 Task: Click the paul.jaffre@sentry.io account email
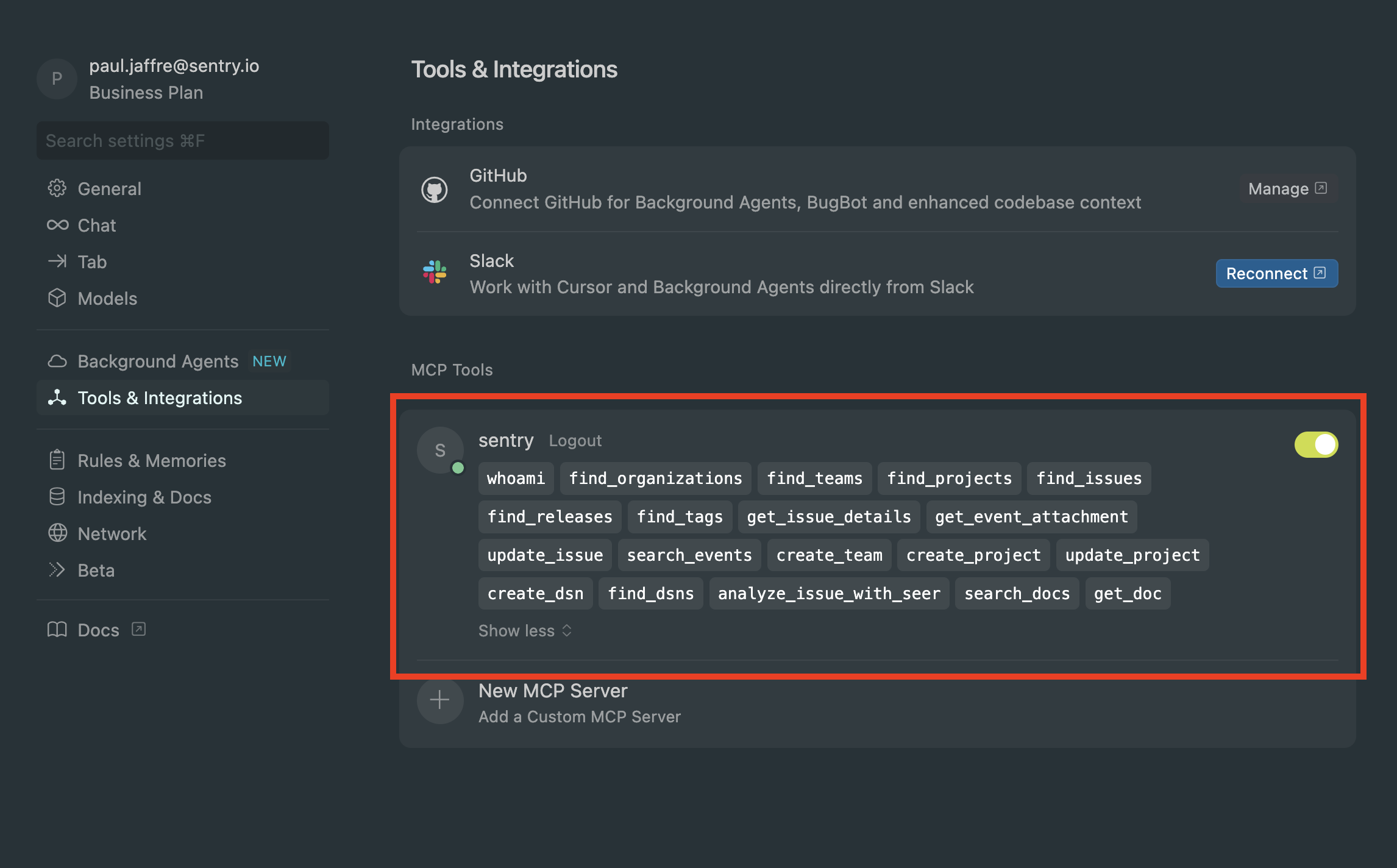pos(174,65)
